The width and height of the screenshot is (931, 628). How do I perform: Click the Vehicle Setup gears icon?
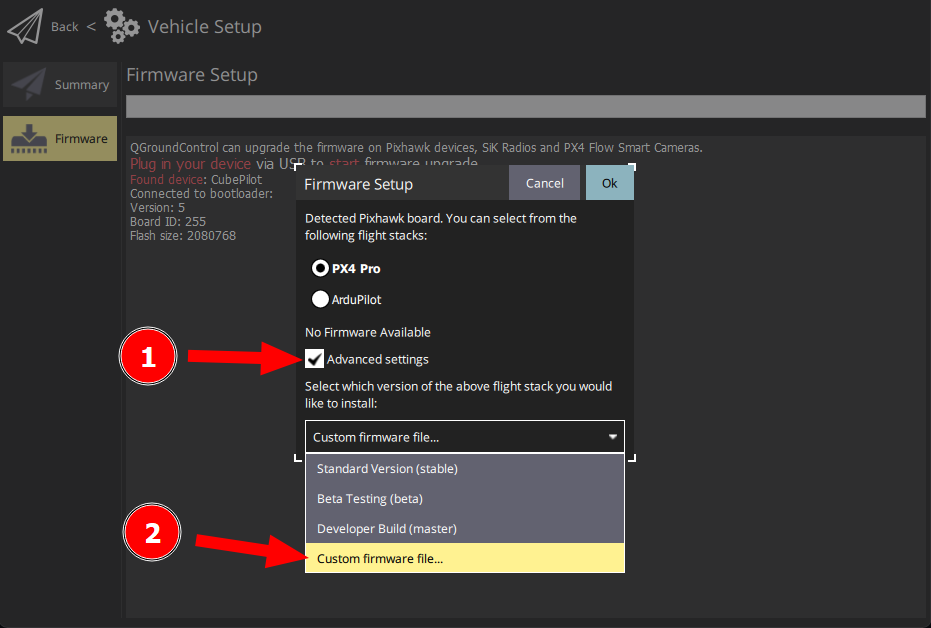[122, 26]
